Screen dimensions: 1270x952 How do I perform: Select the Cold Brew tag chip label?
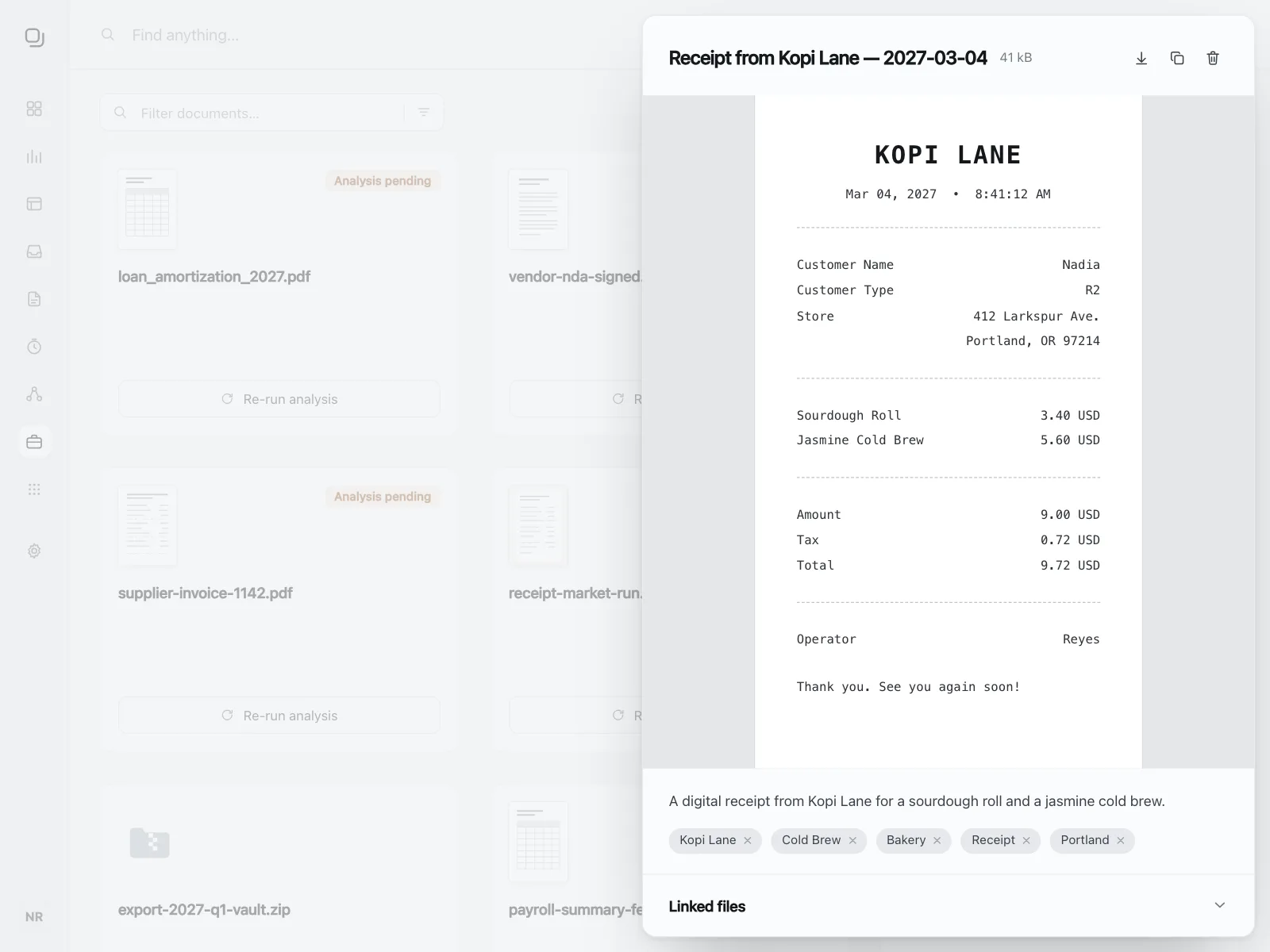click(811, 840)
